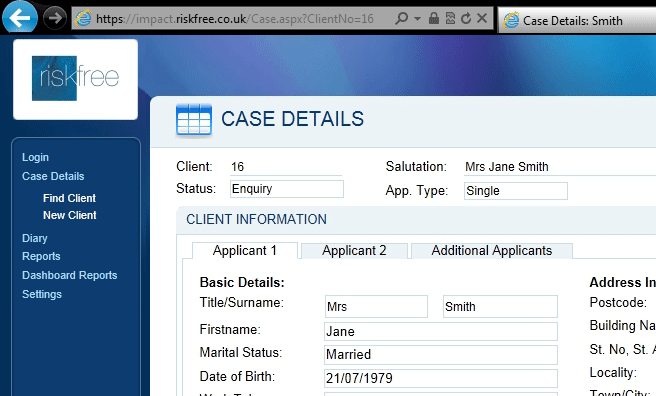The width and height of the screenshot is (656, 396).
Task: Click the Title field containing Mrs
Action: pyautogui.click(x=376, y=307)
